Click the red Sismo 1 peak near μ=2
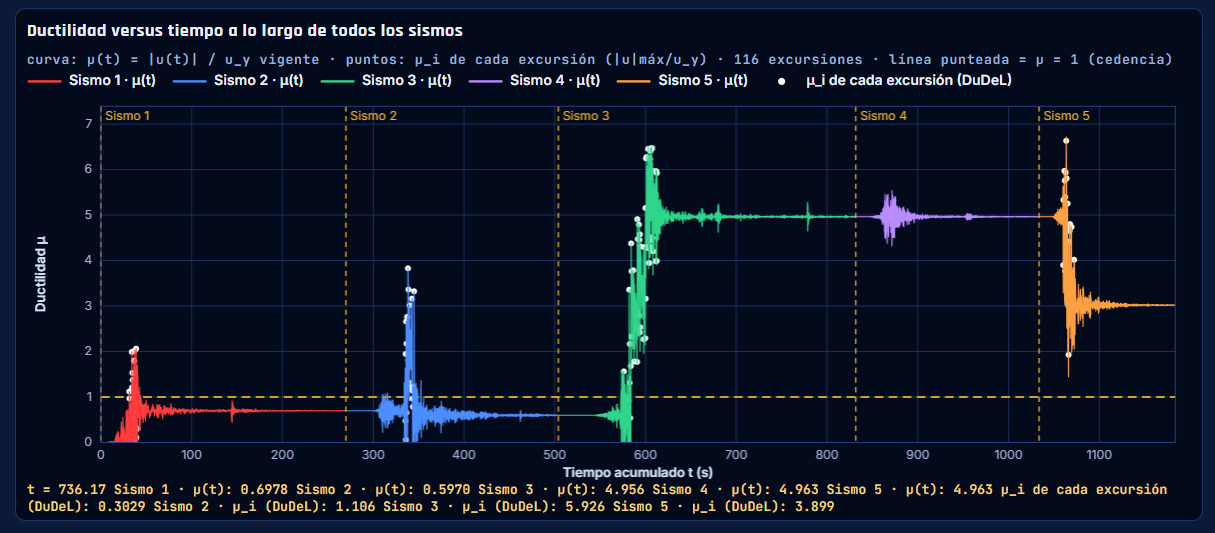The height and width of the screenshot is (533, 1215). [x=134, y=350]
